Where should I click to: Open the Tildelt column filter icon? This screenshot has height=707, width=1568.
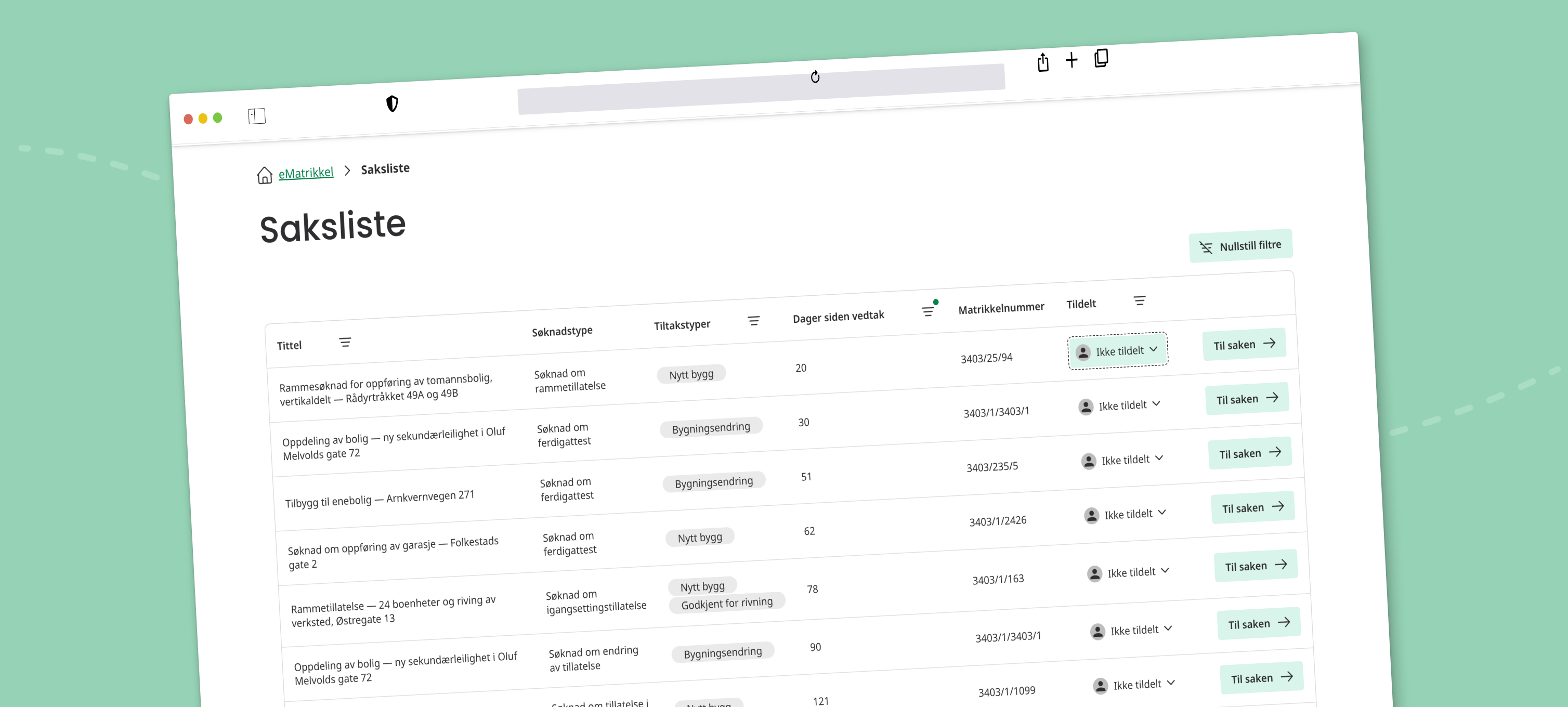(1140, 300)
